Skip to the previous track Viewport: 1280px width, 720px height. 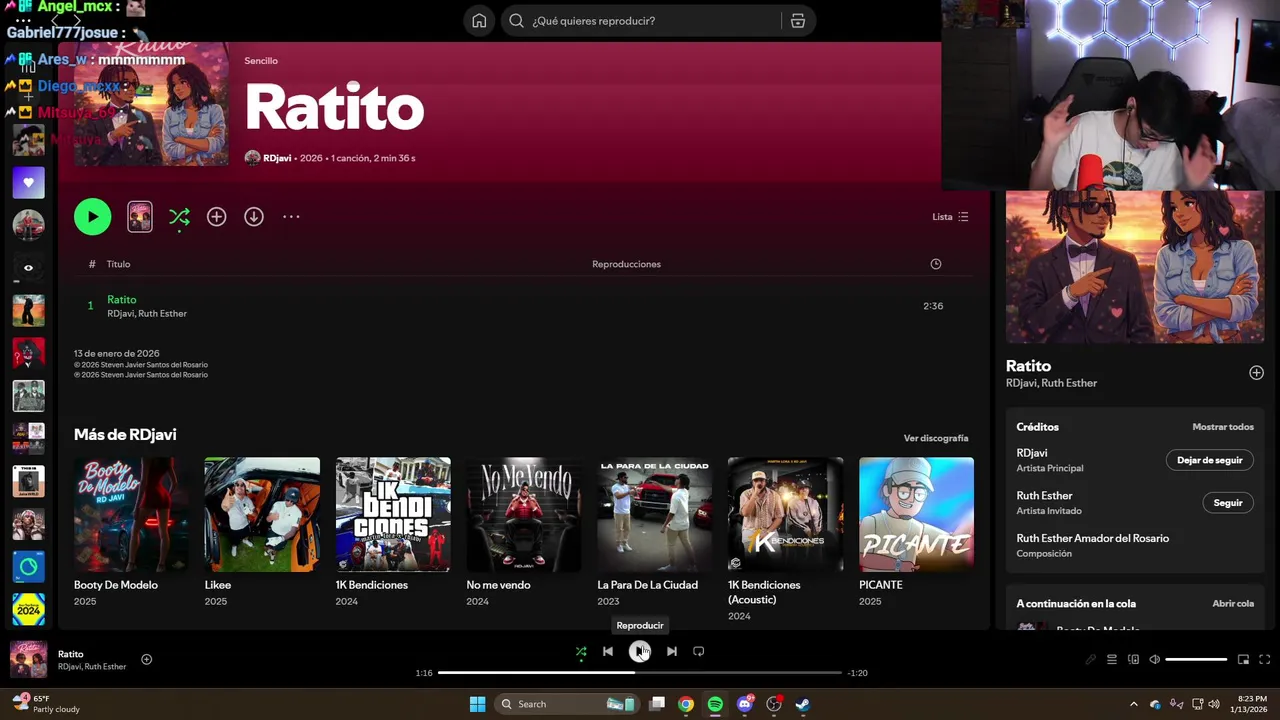(x=607, y=652)
